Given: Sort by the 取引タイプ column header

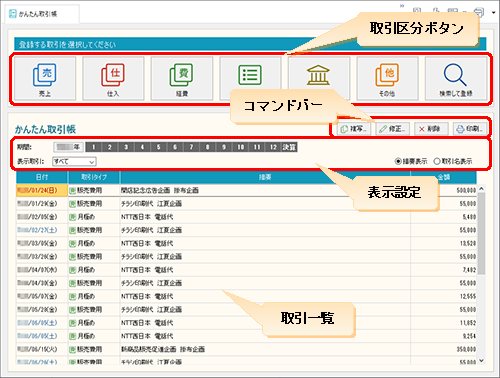Looking at the screenshot, I should tap(94, 177).
